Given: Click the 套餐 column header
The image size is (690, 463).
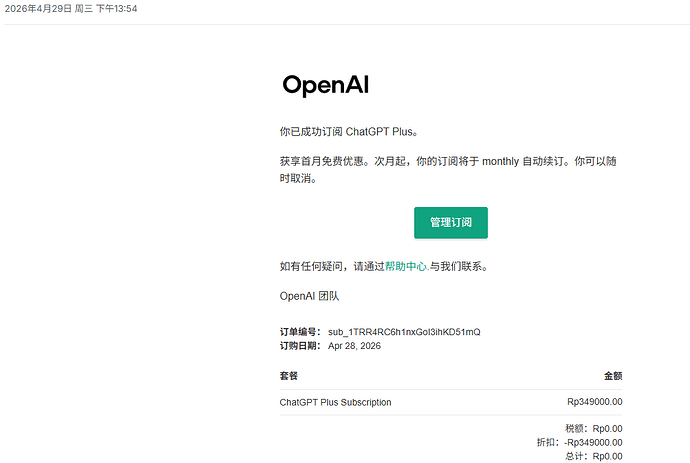Looking at the screenshot, I should (289, 376).
